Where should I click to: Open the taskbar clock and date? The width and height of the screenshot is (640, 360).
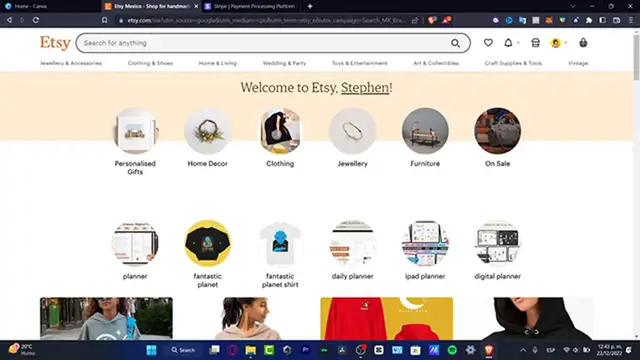609,350
